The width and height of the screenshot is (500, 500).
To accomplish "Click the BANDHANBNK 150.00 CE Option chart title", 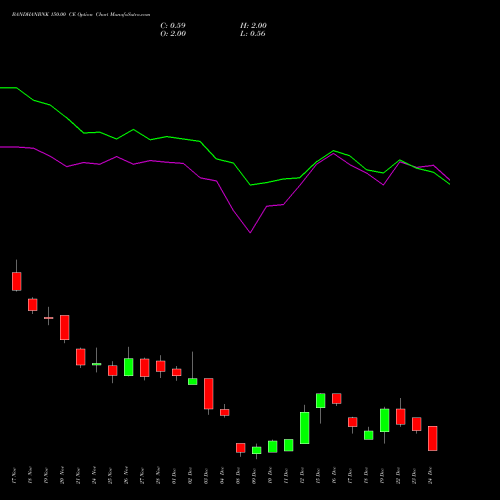I will pos(81,15).
